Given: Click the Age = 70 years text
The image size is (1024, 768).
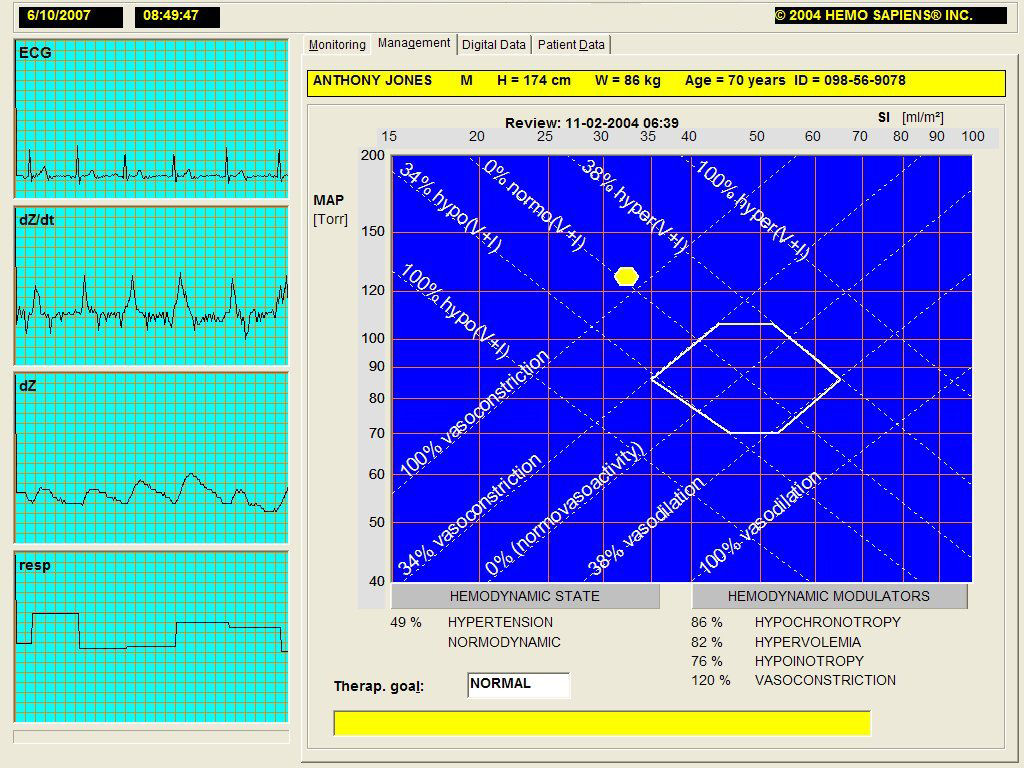Looking at the screenshot, I should [735, 80].
